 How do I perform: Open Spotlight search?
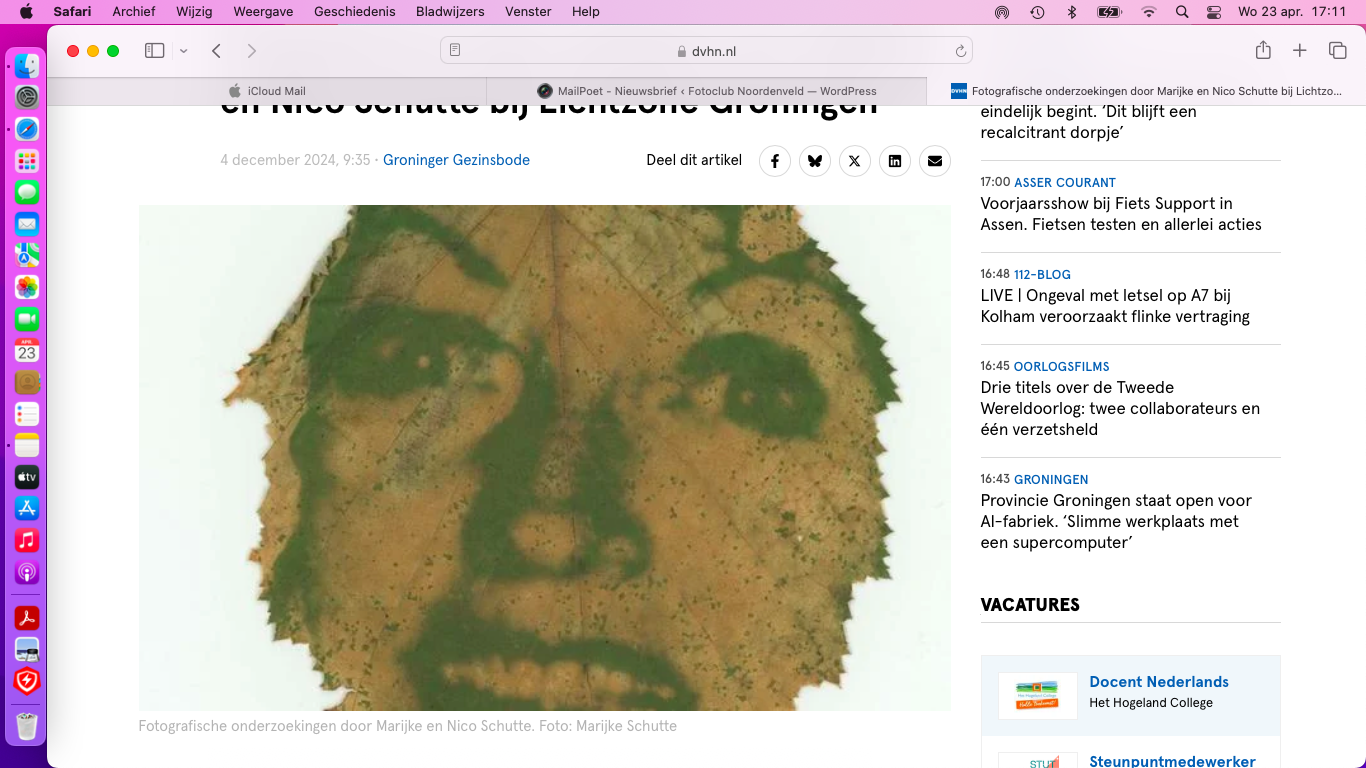(1182, 12)
